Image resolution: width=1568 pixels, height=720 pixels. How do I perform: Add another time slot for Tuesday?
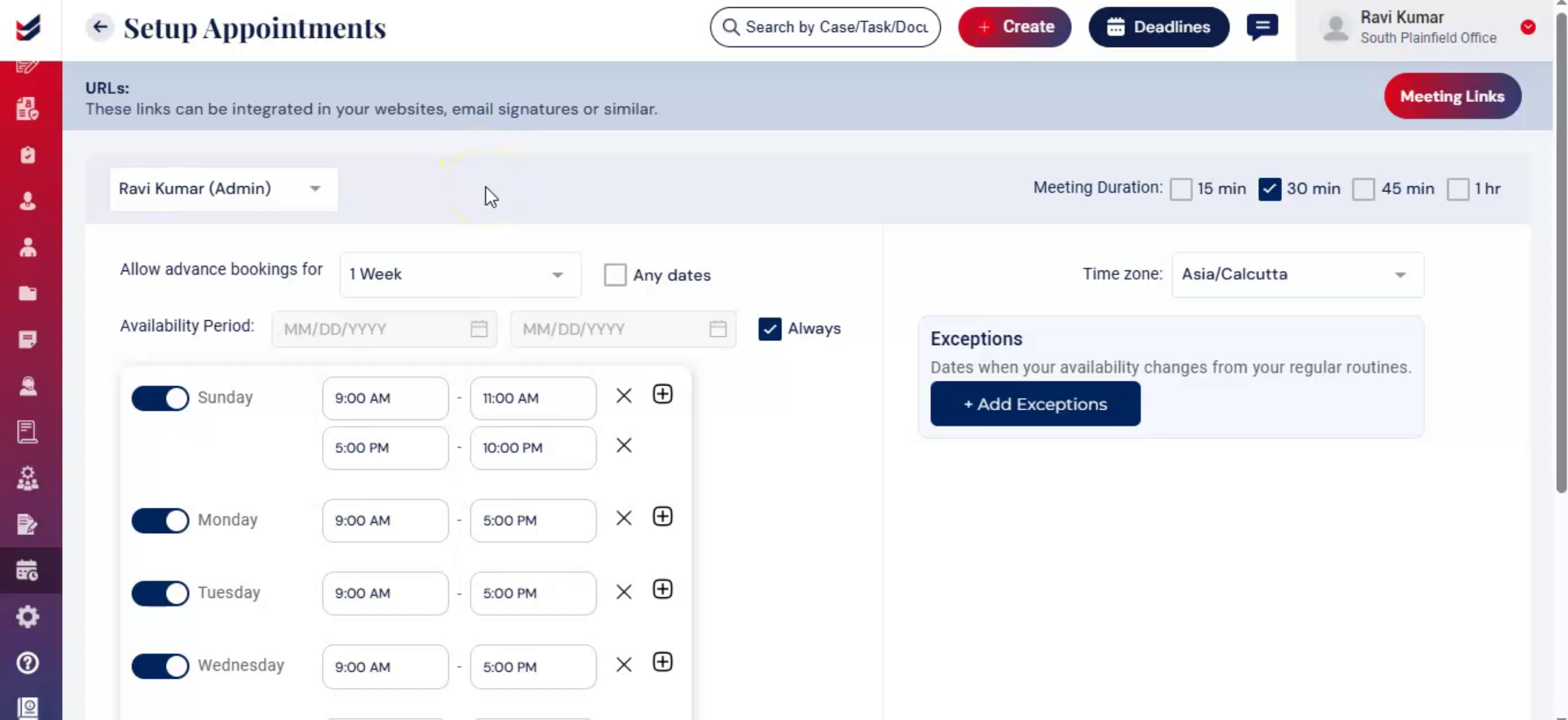(x=662, y=589)
